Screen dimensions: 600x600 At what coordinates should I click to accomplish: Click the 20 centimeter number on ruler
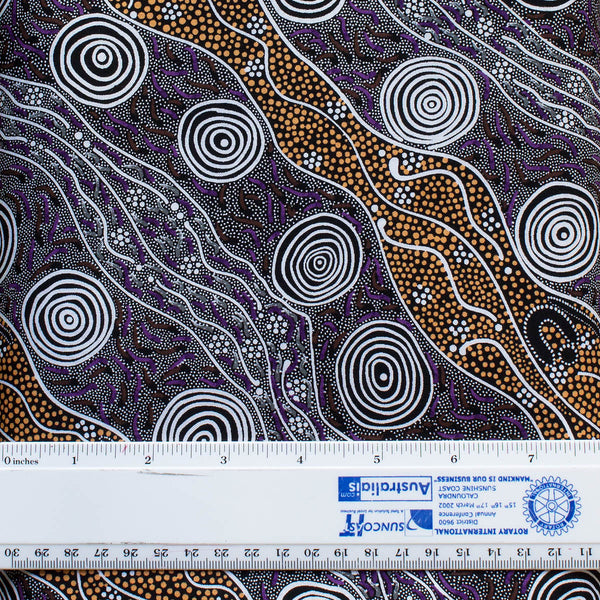click(312, 552)
